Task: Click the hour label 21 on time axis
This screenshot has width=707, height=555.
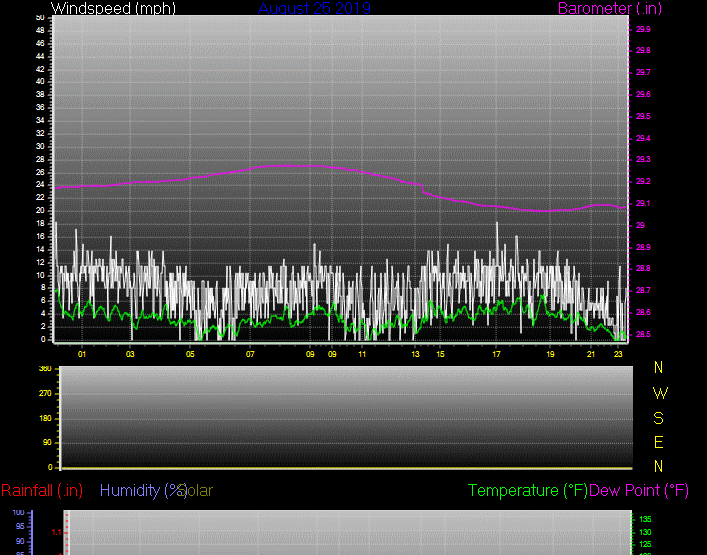Action: (591, 354)
